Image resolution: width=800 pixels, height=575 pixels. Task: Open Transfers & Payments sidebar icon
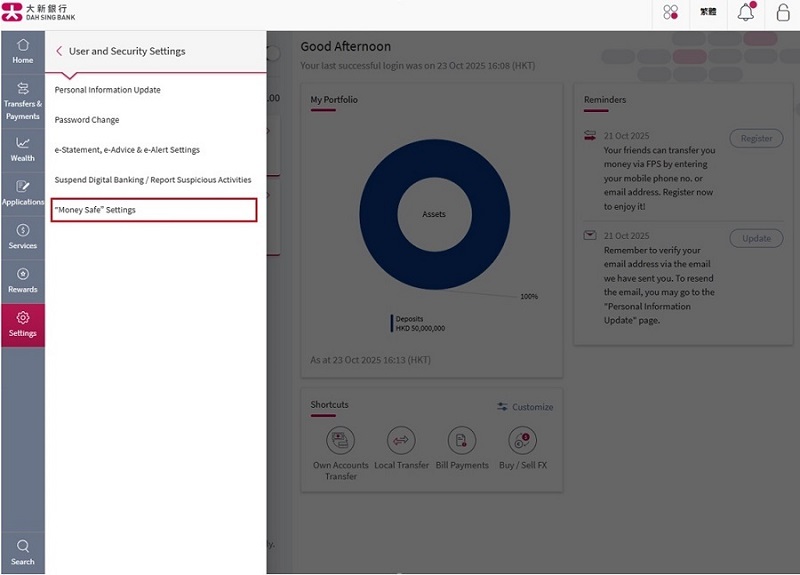pos(22,101)
